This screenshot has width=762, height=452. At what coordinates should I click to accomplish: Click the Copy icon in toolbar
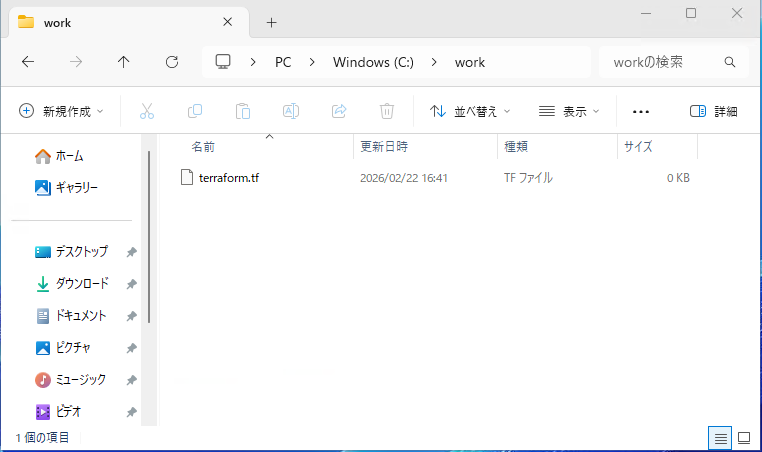(x=195, y=111)
